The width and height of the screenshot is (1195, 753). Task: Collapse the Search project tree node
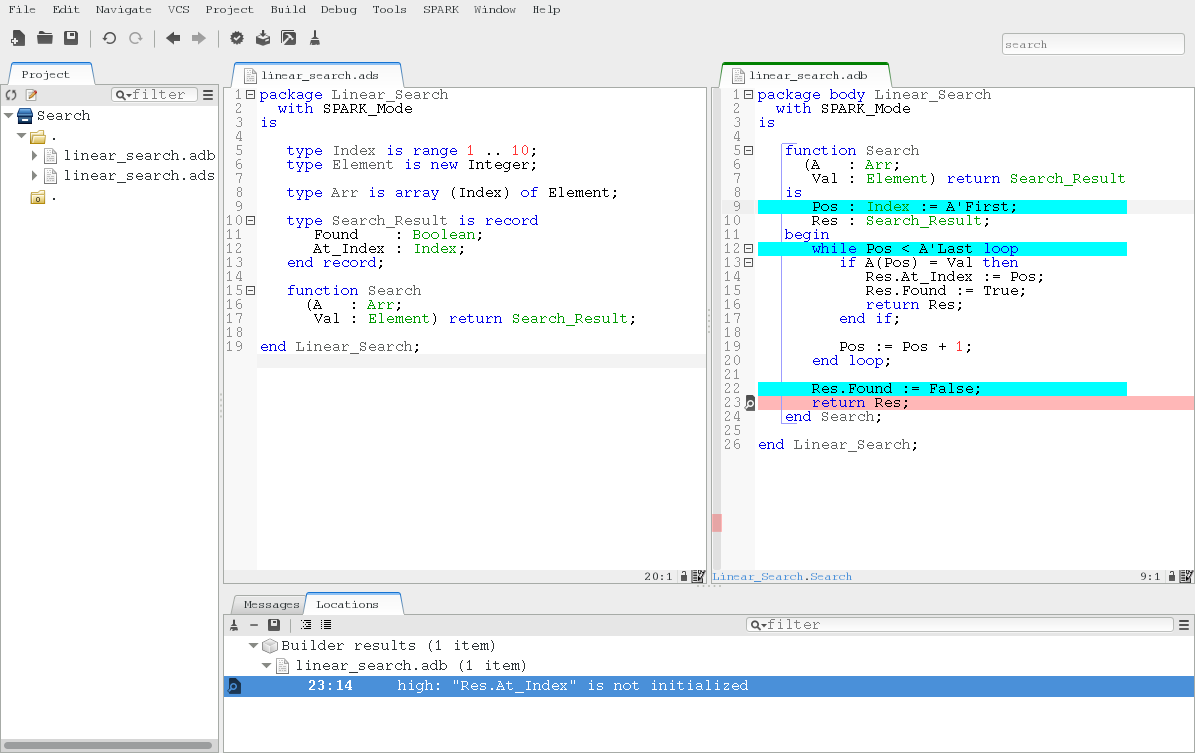point(9,116)
